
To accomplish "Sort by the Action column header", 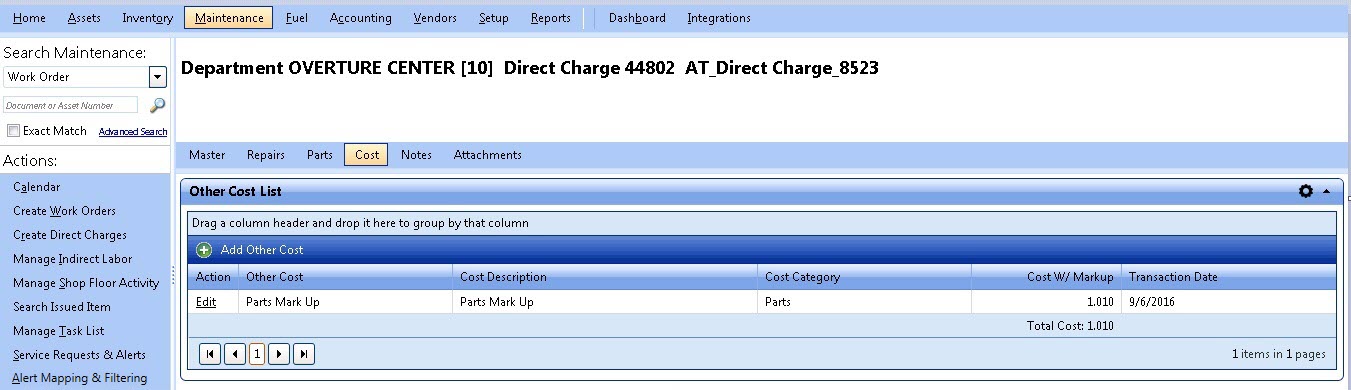I will (x=213, y=277).
